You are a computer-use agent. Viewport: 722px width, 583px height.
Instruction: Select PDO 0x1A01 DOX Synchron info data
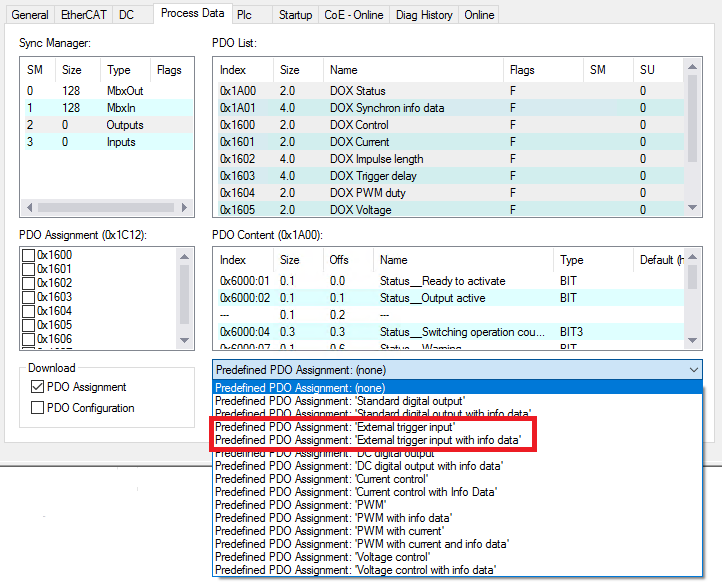(x=449, y=108)
